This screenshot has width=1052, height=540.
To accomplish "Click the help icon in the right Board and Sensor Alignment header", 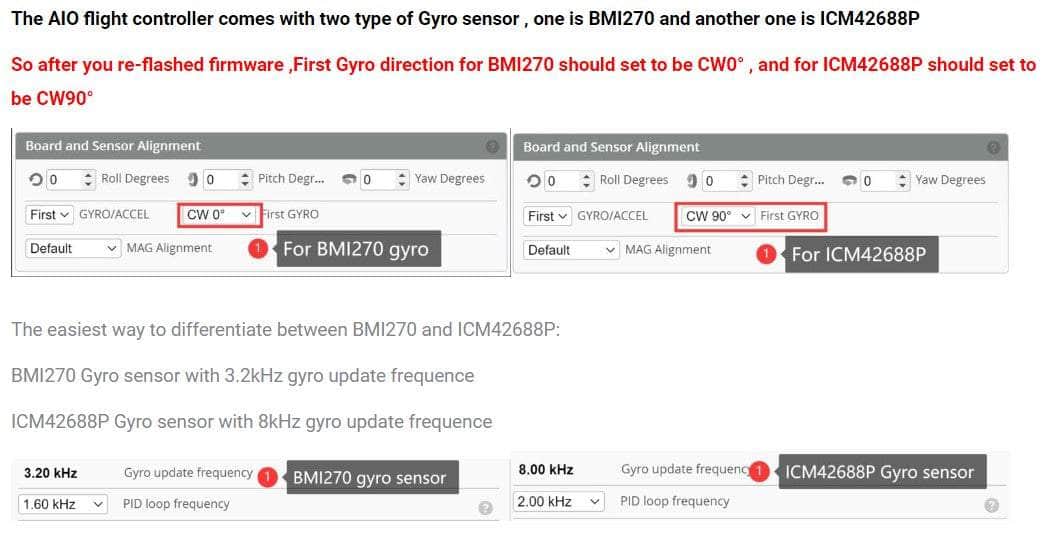I will [x=993, y=147].
